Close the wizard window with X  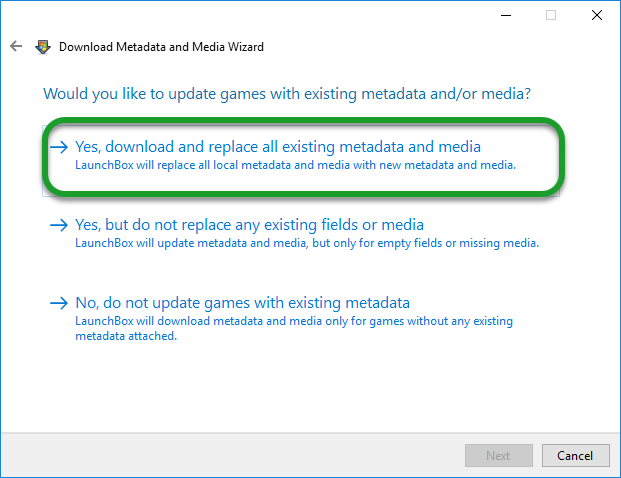coord(597,15)
